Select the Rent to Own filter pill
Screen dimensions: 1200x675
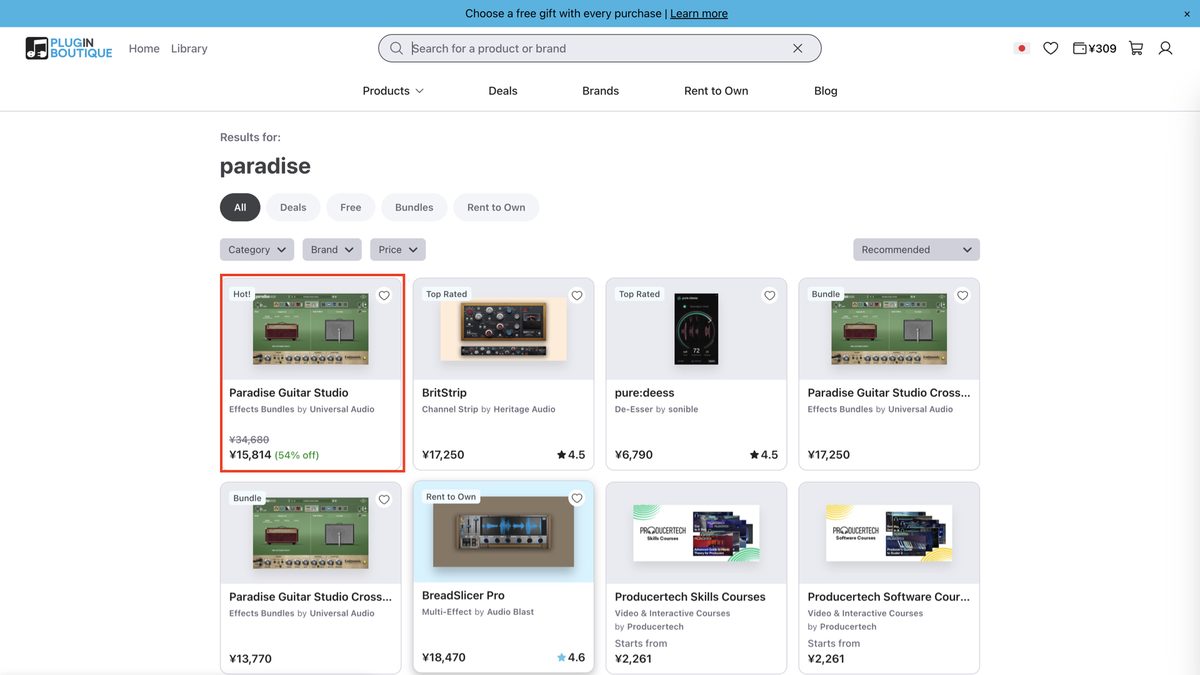[496, 207]
